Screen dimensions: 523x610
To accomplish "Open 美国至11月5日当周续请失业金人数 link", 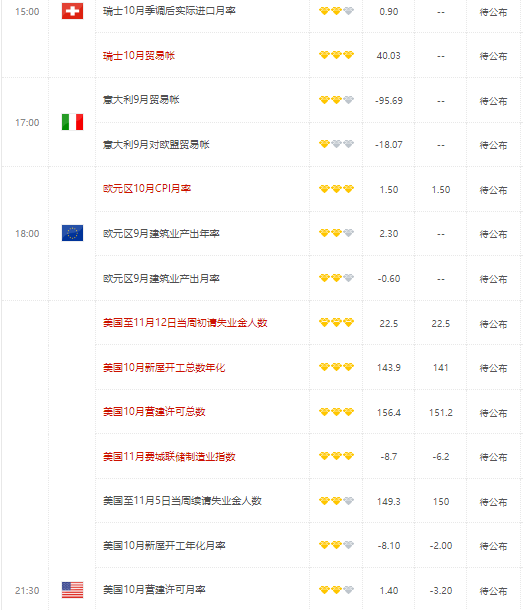I will tap(182, 501).
